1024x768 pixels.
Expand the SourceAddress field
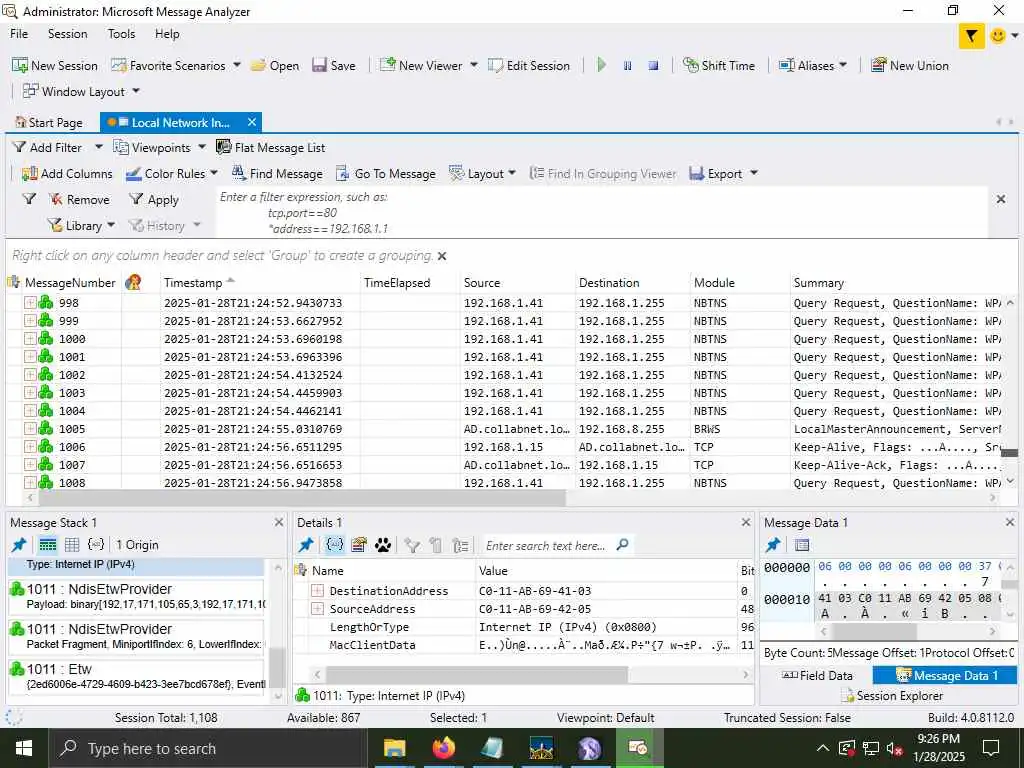[317, 609]
